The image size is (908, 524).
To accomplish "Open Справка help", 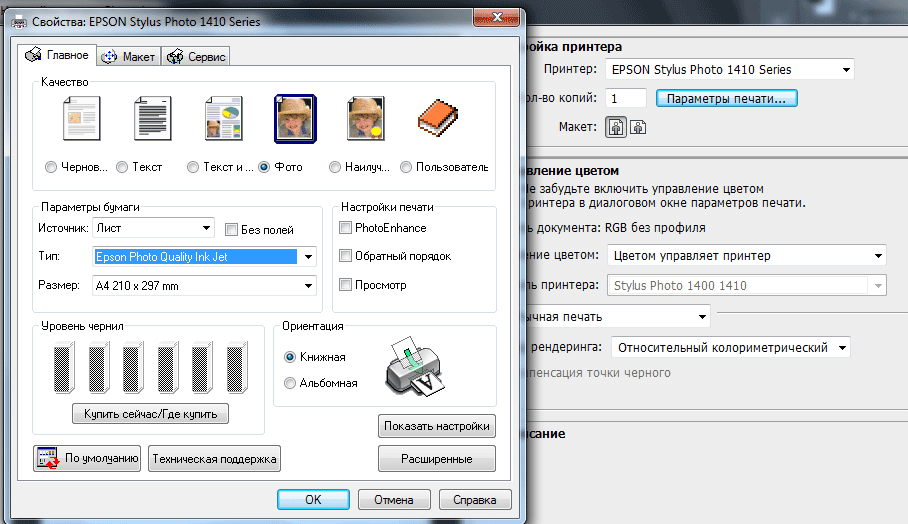I will click(475, 500).
